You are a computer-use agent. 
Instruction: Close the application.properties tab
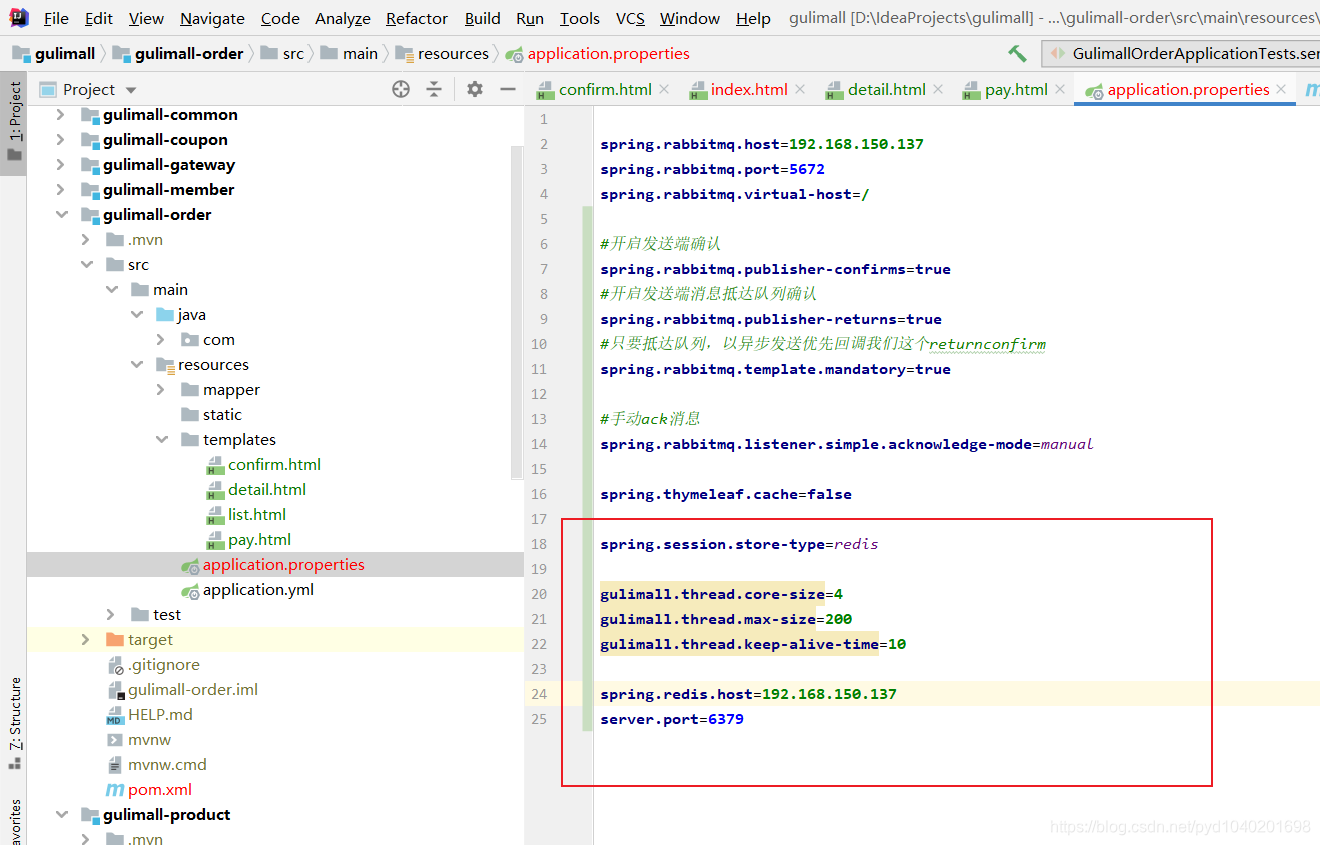[x=1282, y=89]
